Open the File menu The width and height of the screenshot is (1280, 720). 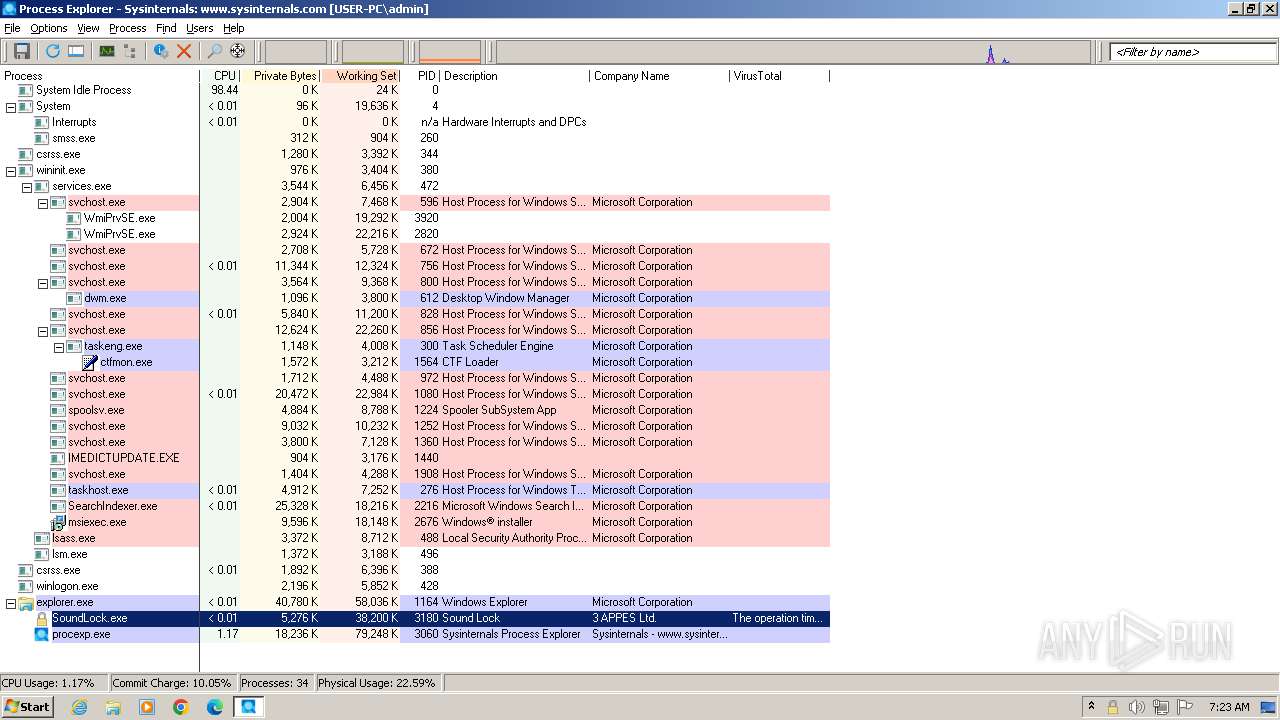12,28
